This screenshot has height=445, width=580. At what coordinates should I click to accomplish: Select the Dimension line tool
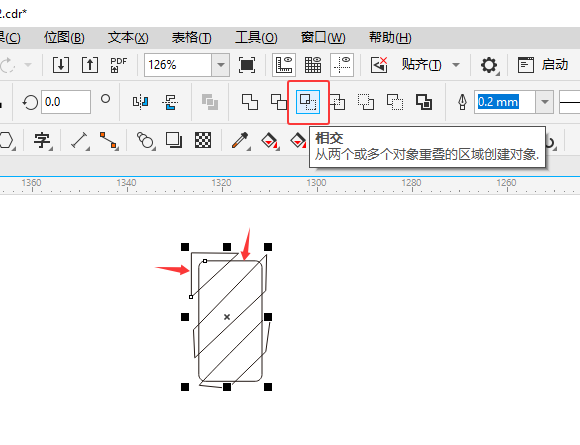click(80, 141)
